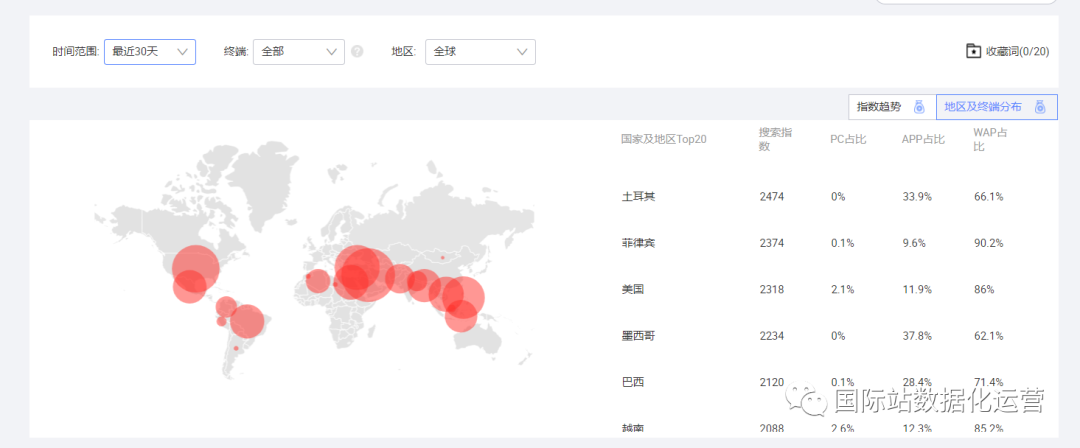Click the red bubble over West Africa
1080x448 pixels.
[317, 281]
